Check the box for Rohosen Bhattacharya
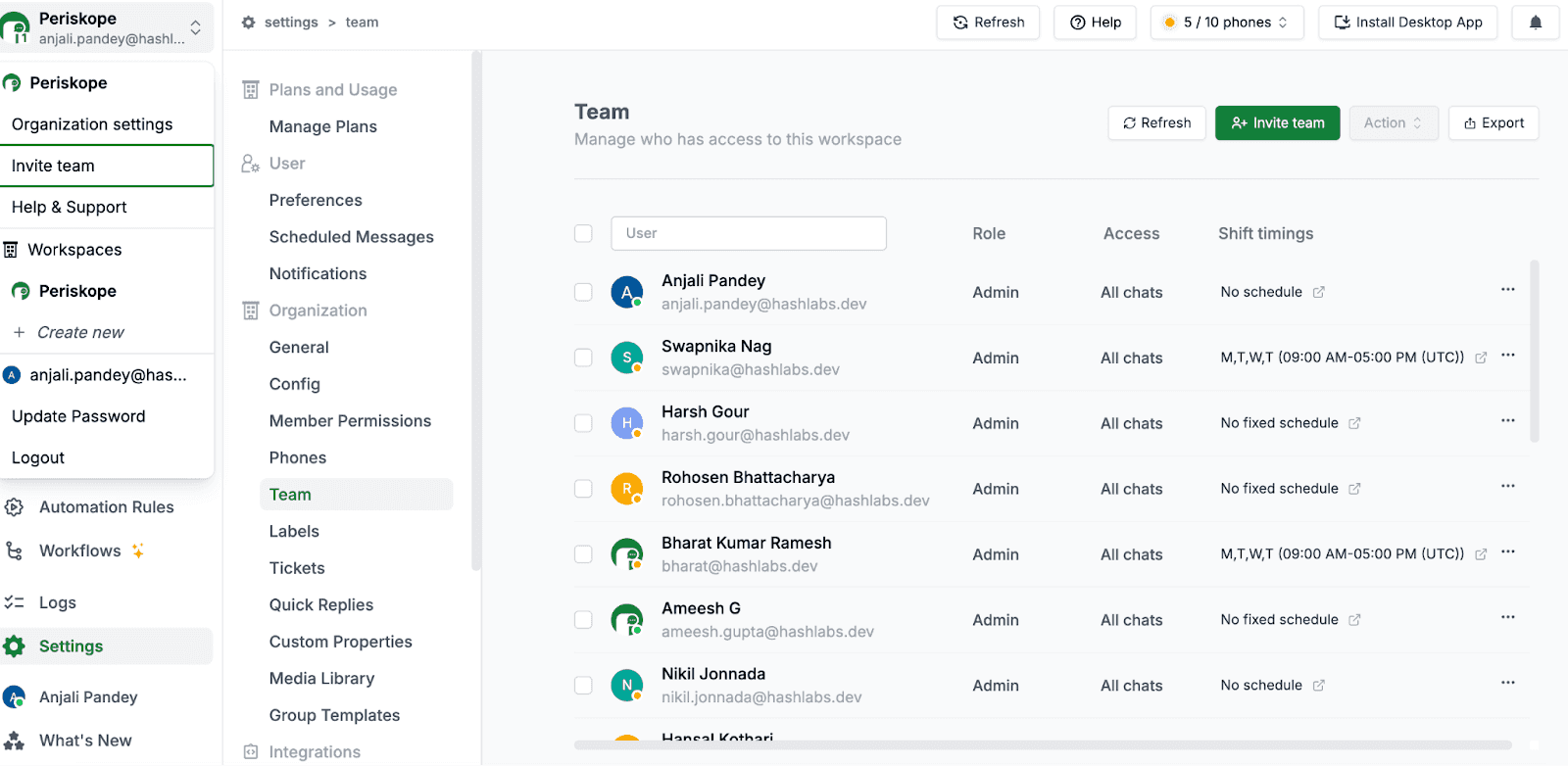 click(x=583, y=489)
